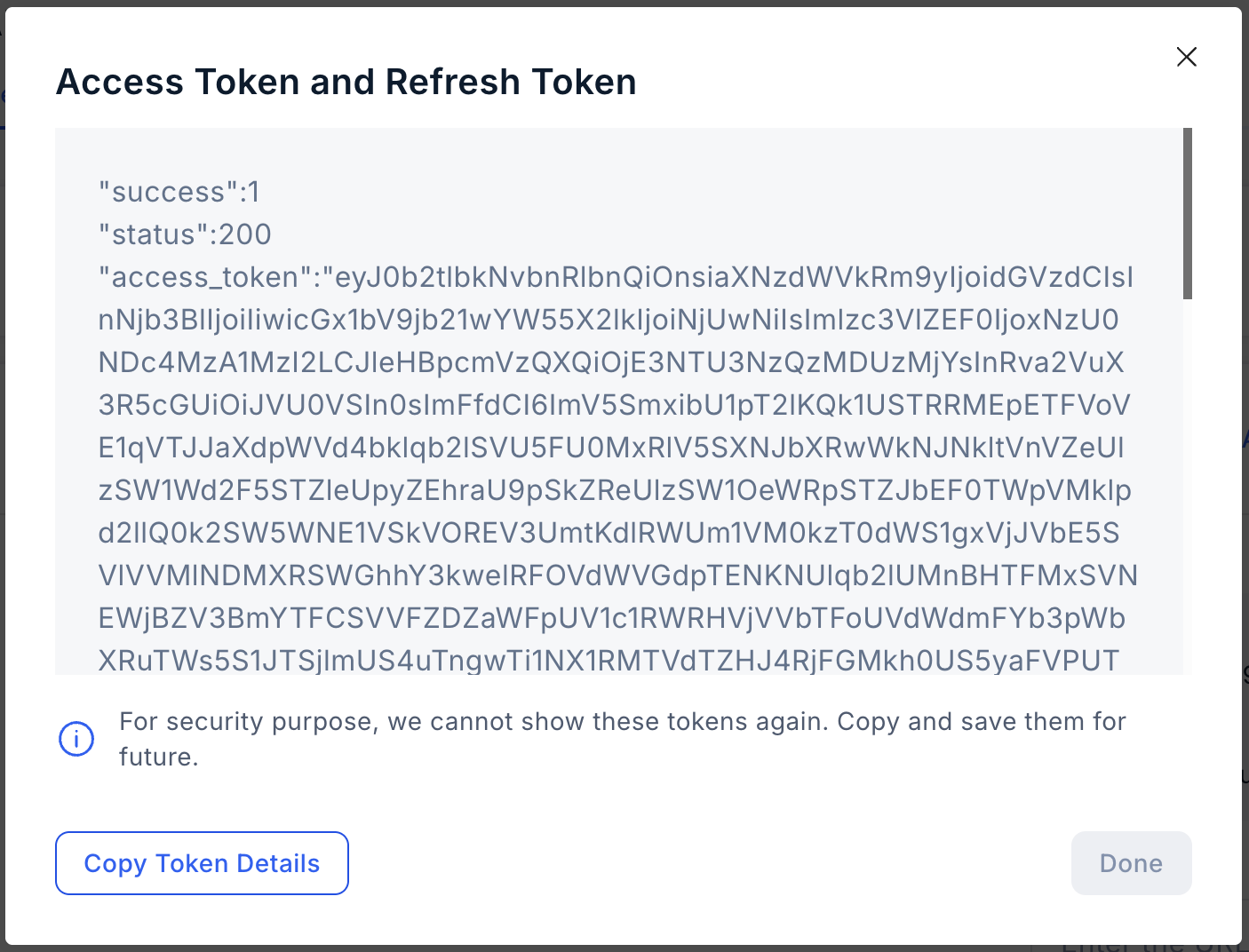Click the Copy Token Details button
1249x952 pixels.
[x=202, y=863]
